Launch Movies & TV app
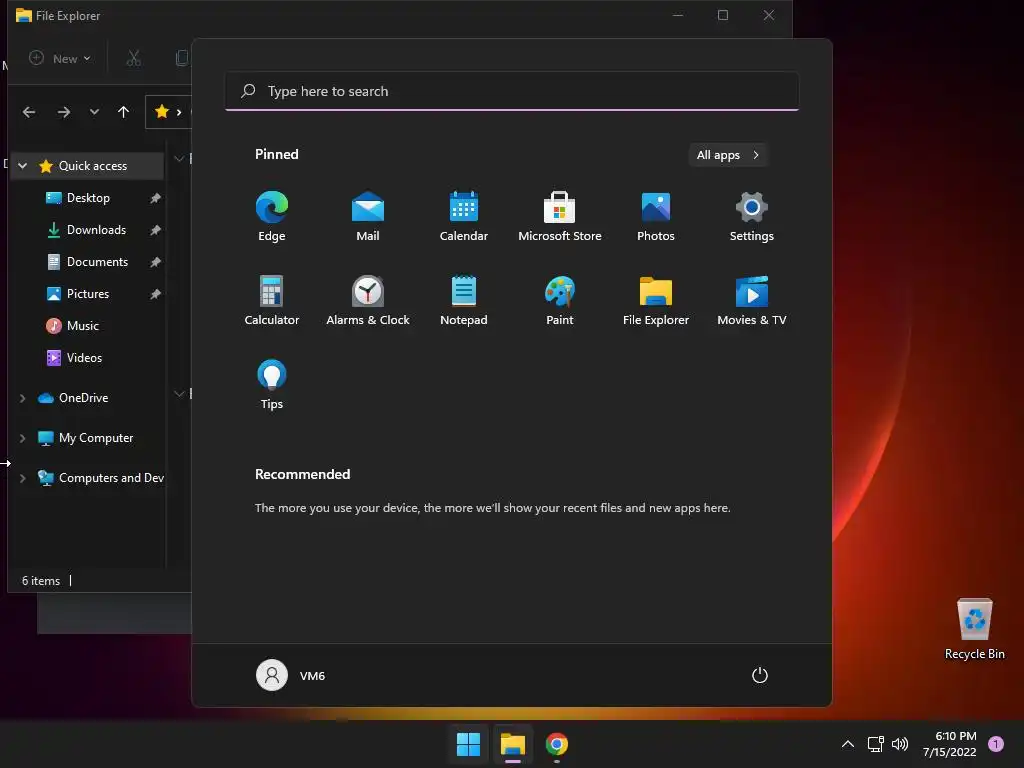 click(x=752, y=300)
